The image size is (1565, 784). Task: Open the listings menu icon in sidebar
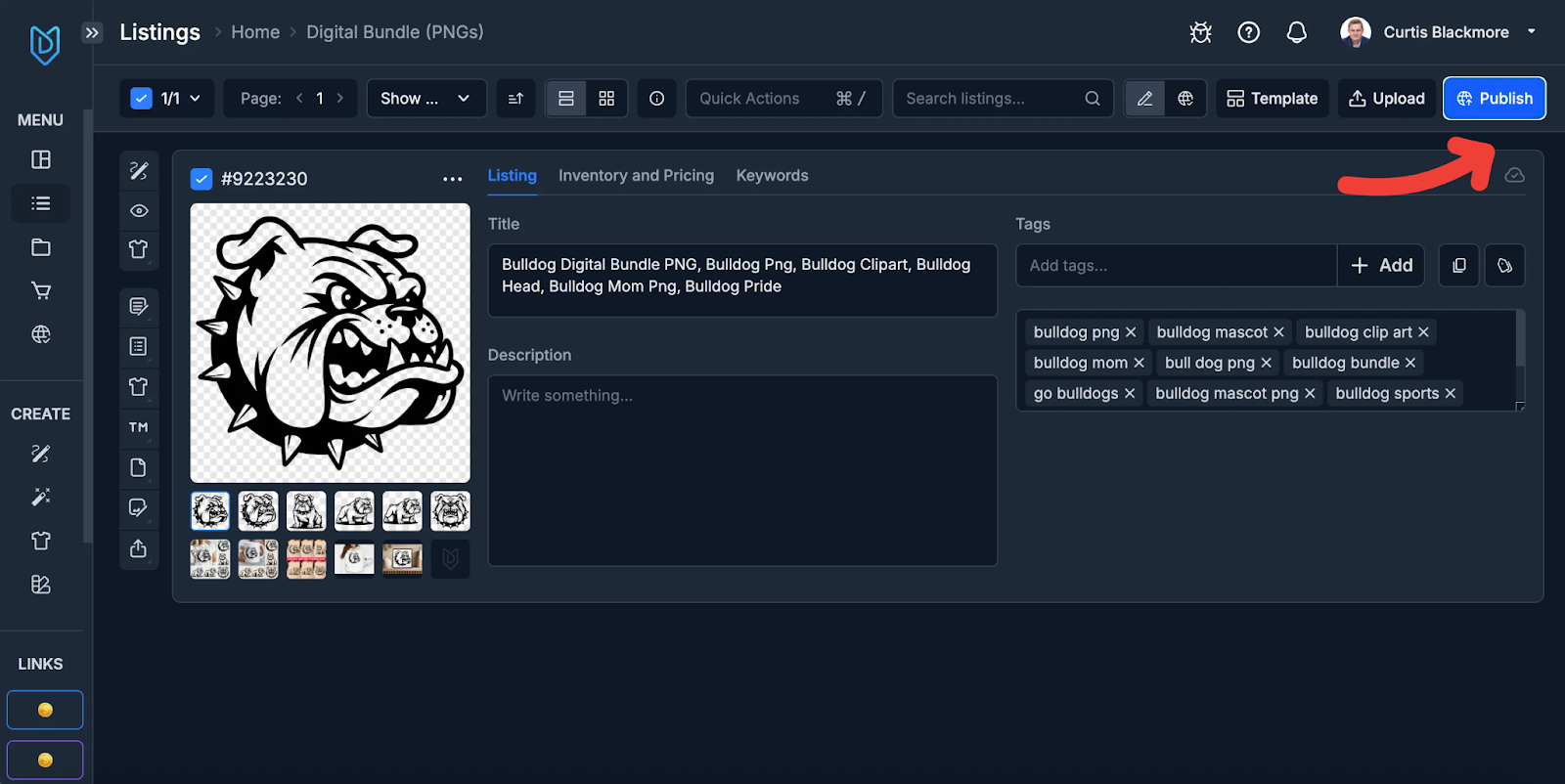point(41,203)
